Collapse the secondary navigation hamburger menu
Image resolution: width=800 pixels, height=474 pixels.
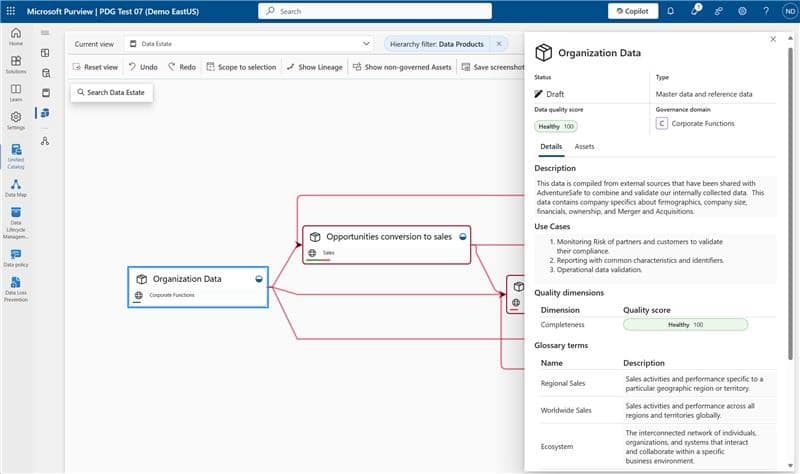click(x=45, y=33)
